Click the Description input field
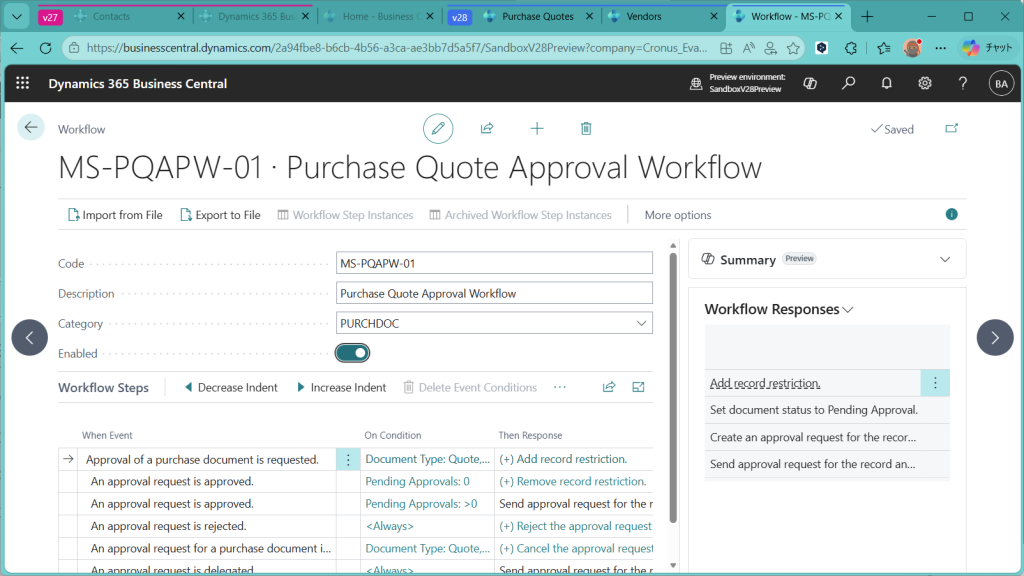1024x576 pixels. click(x=494, y=294)
